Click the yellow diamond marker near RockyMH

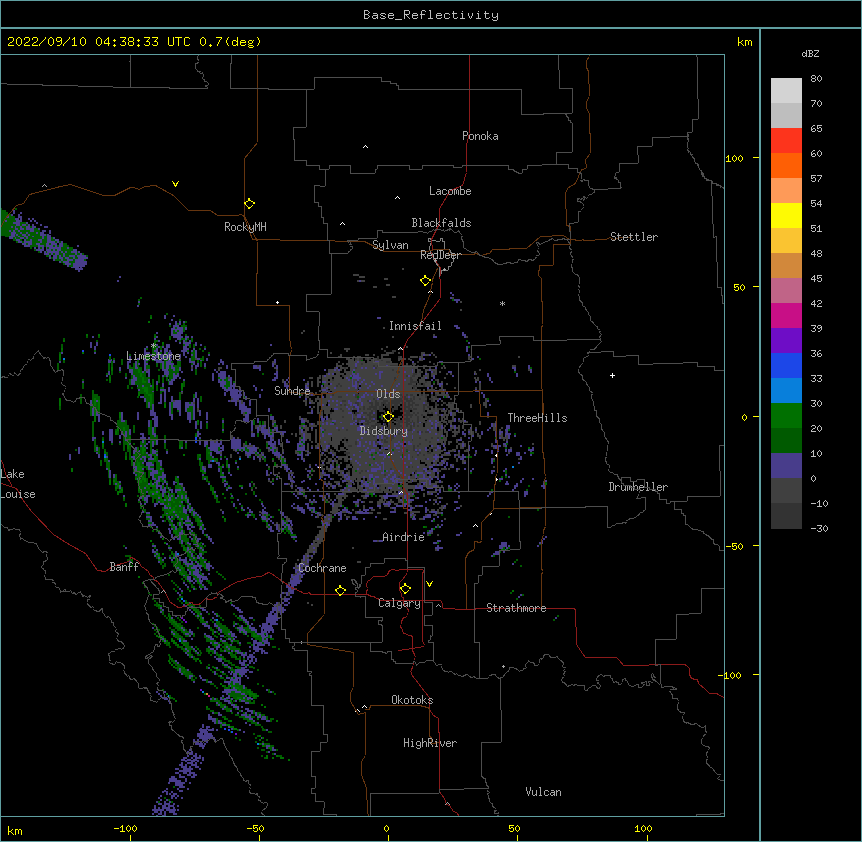coord(250,204)
